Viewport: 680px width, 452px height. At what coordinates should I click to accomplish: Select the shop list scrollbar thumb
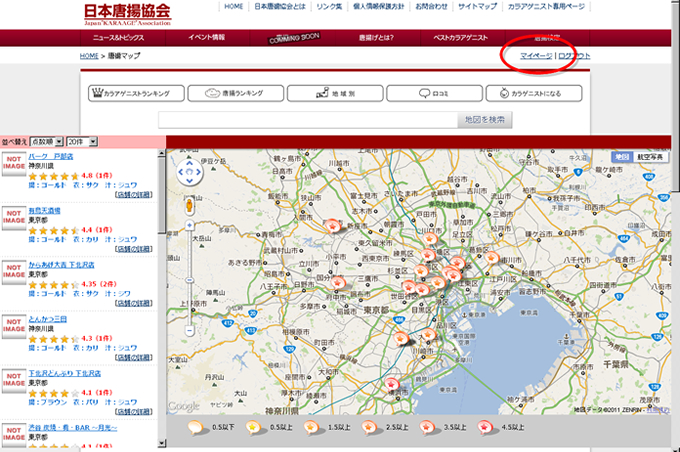tap(161, 195)
